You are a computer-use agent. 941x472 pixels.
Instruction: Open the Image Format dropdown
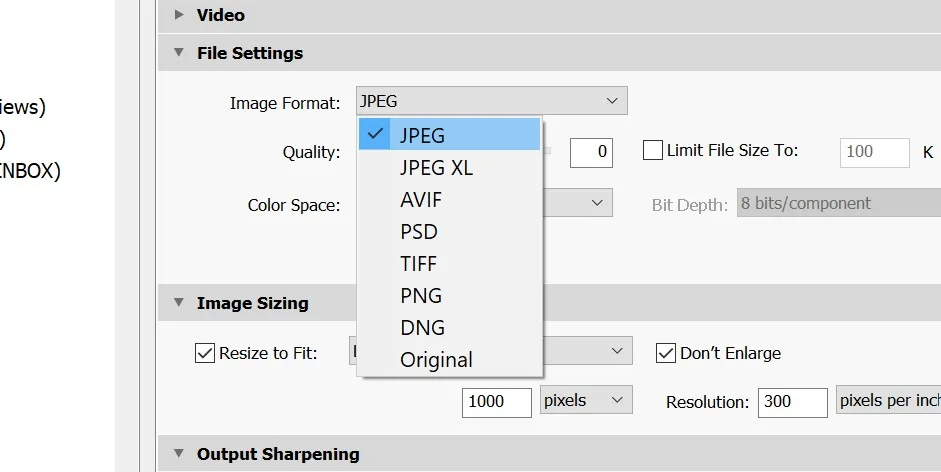tap(492, 101)
